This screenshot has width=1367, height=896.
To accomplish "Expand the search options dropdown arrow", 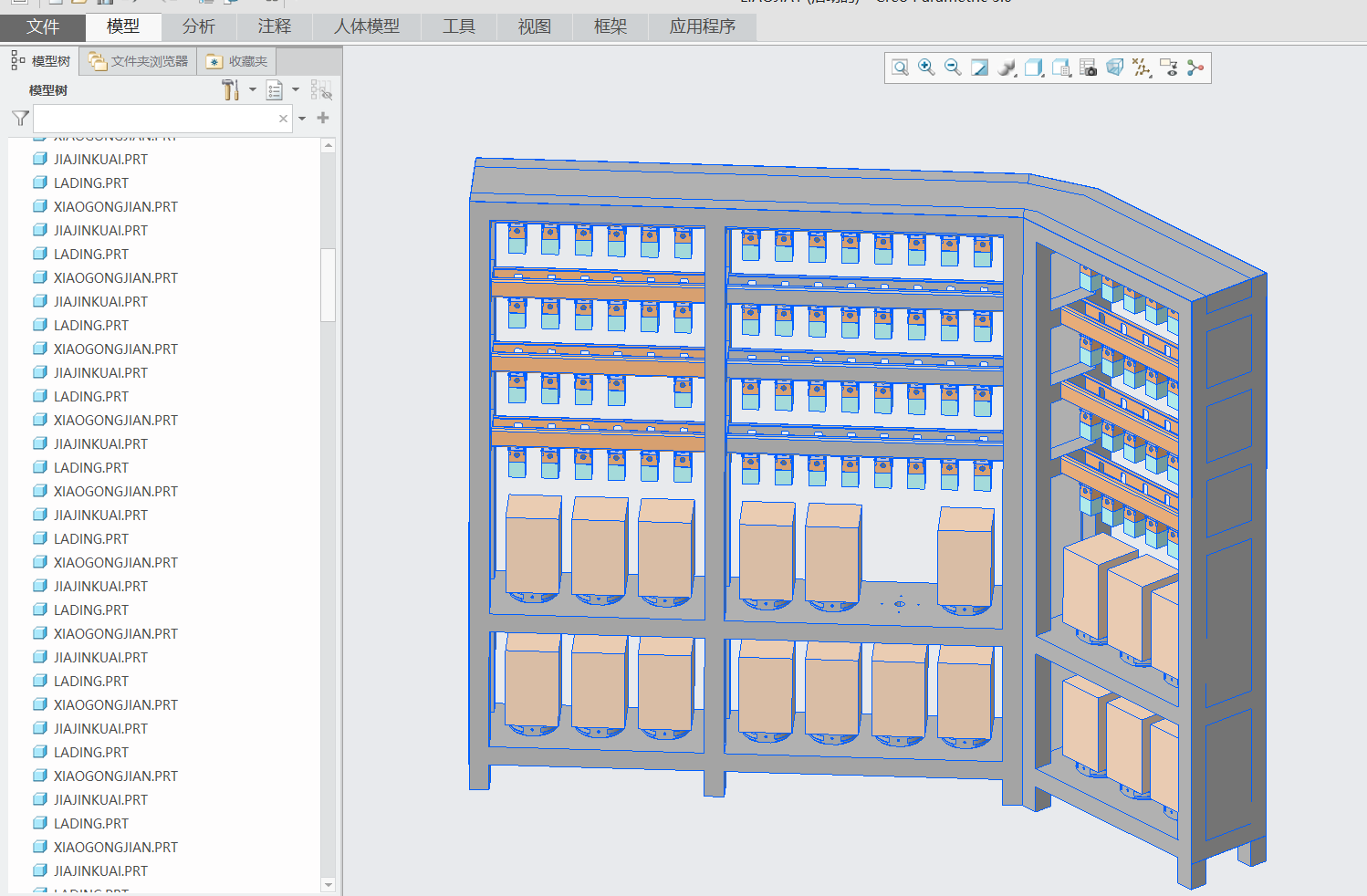I will point(302,119).
